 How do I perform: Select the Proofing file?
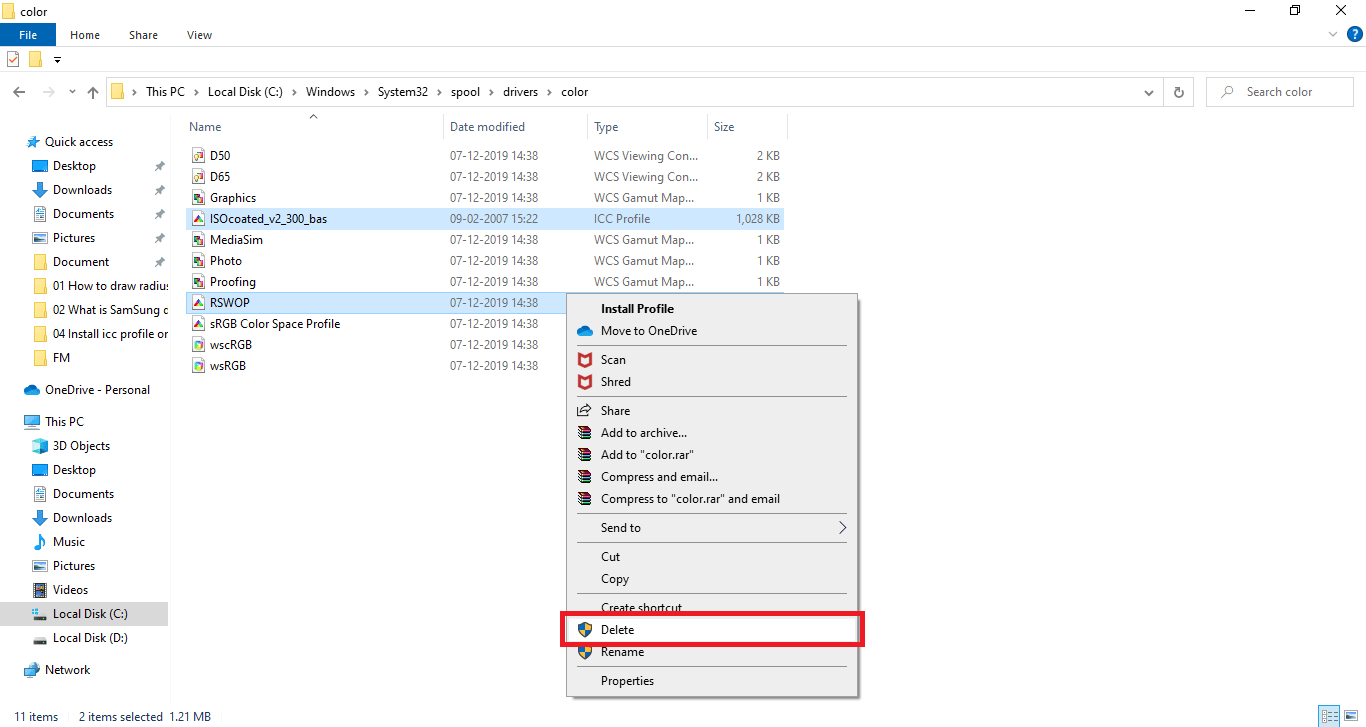click(x=233, y=282)
